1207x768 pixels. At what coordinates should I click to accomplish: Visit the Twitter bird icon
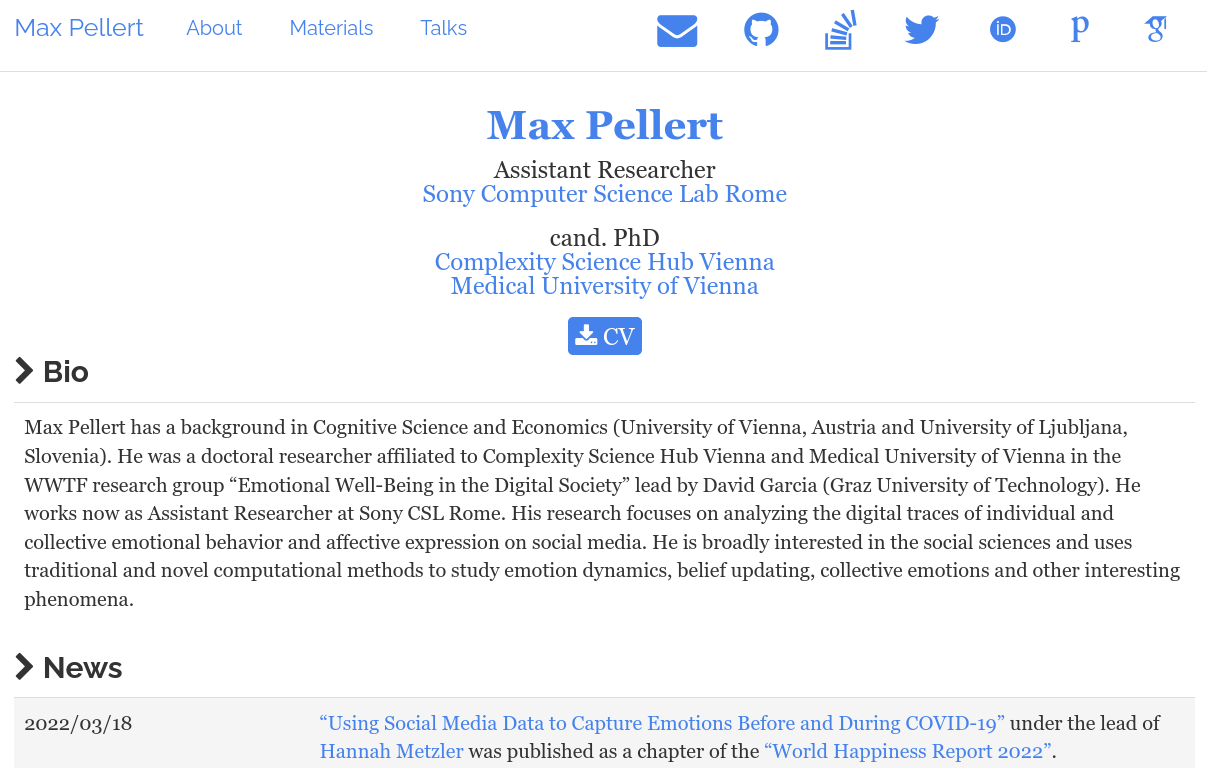pos(921,30)
